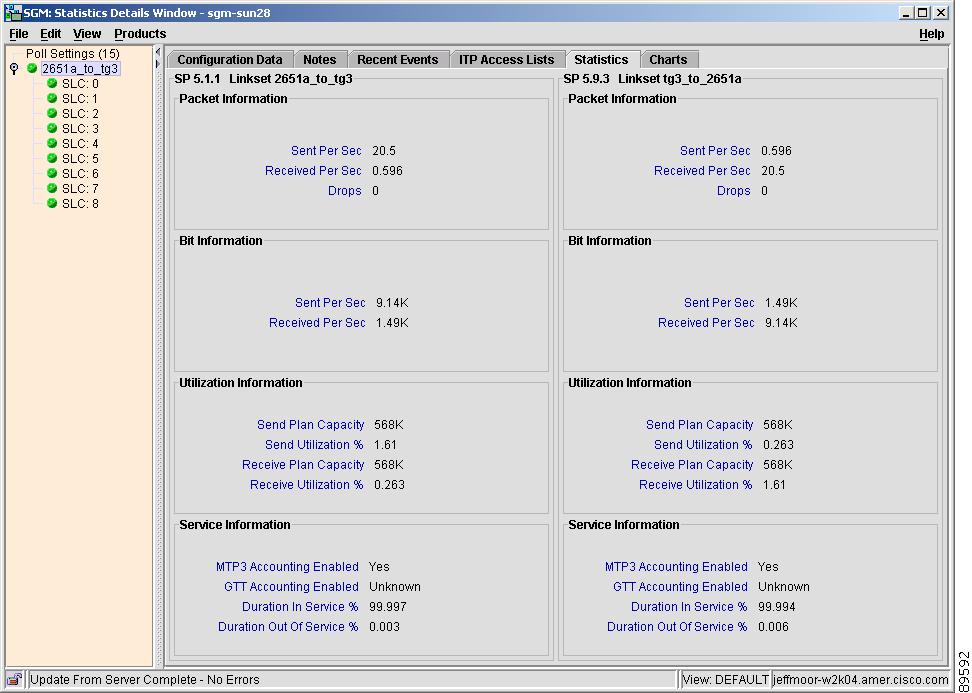Open the File menu
Screen dimensions: 972x693
[19, 33]
